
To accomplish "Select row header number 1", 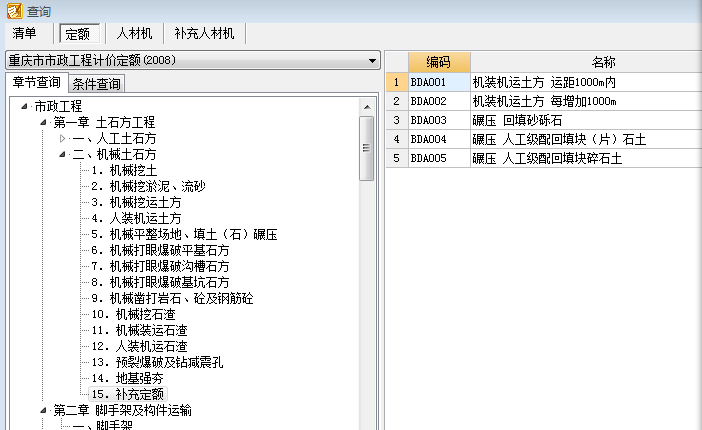I will (397, 82).
